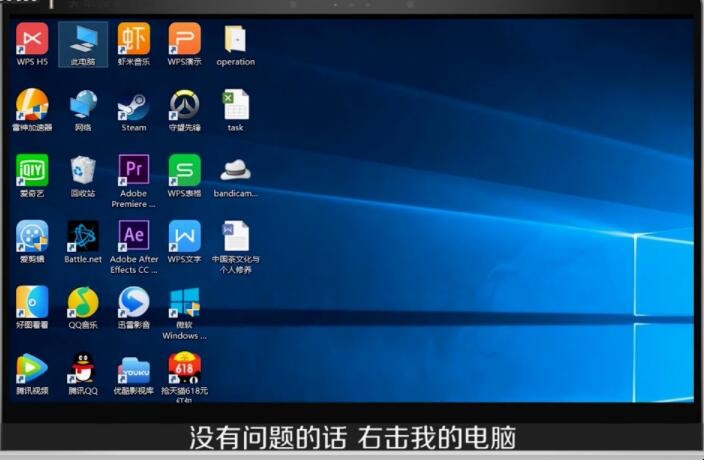
Task: Select the 网络 (Network) icon
Action: click(x=83, y=105)
